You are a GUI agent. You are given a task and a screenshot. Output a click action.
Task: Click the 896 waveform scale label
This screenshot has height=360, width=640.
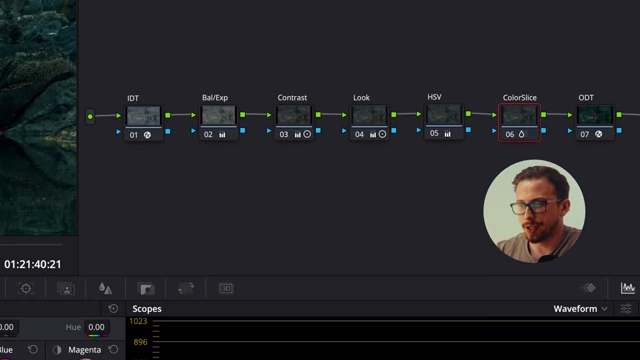[140, 342]
